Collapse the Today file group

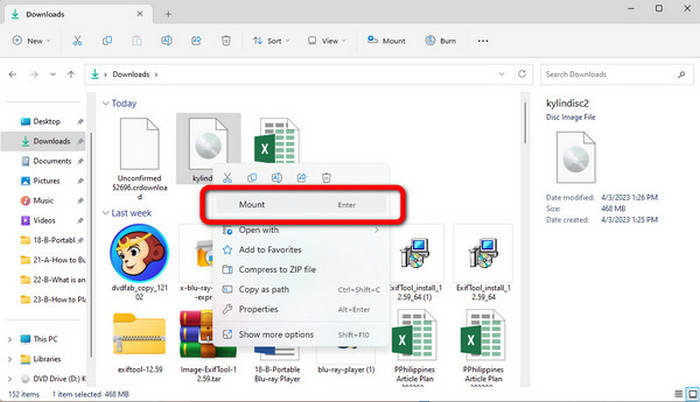point(106,103)
